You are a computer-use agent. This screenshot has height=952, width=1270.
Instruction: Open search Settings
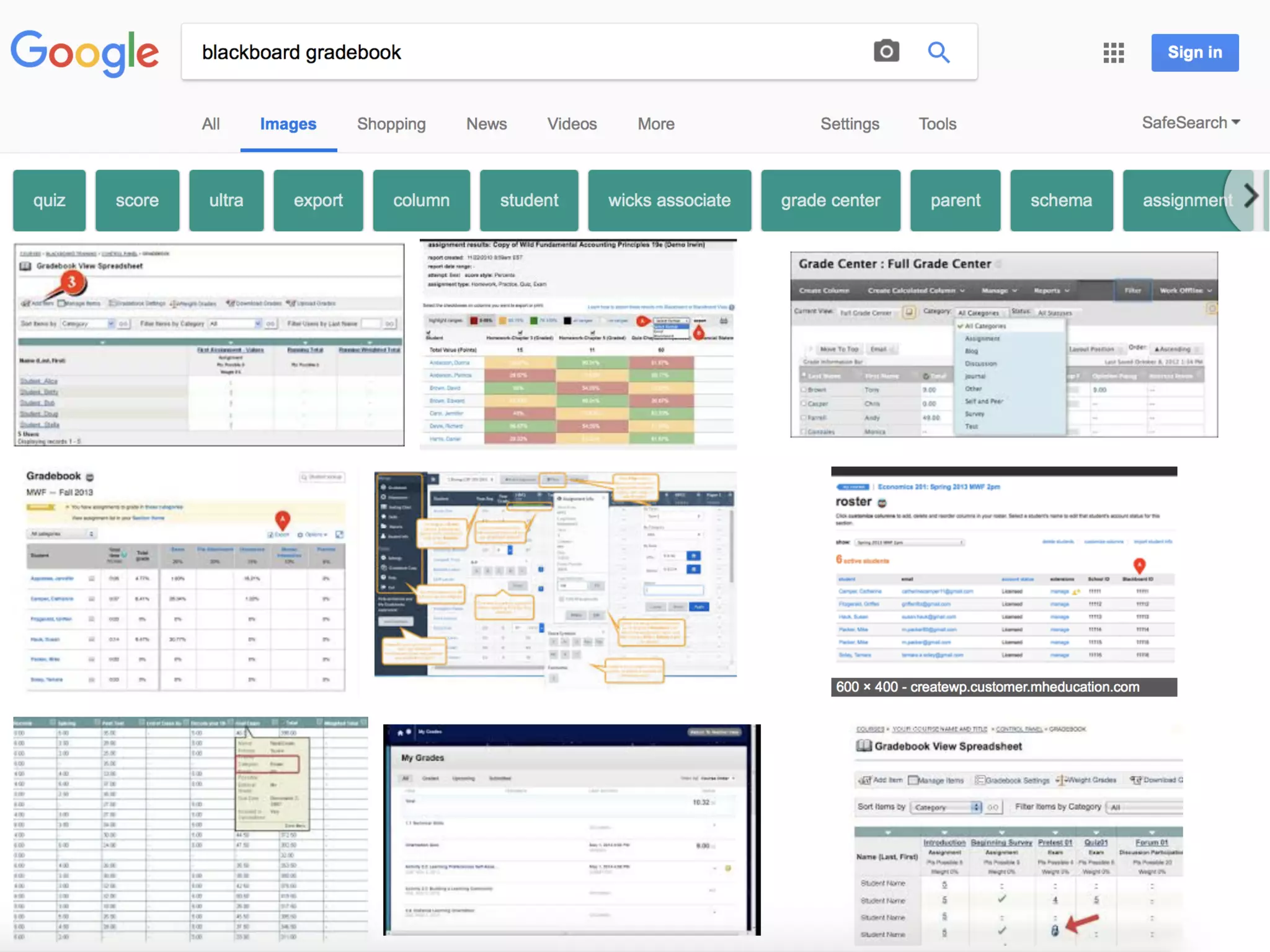coord(850,124)
